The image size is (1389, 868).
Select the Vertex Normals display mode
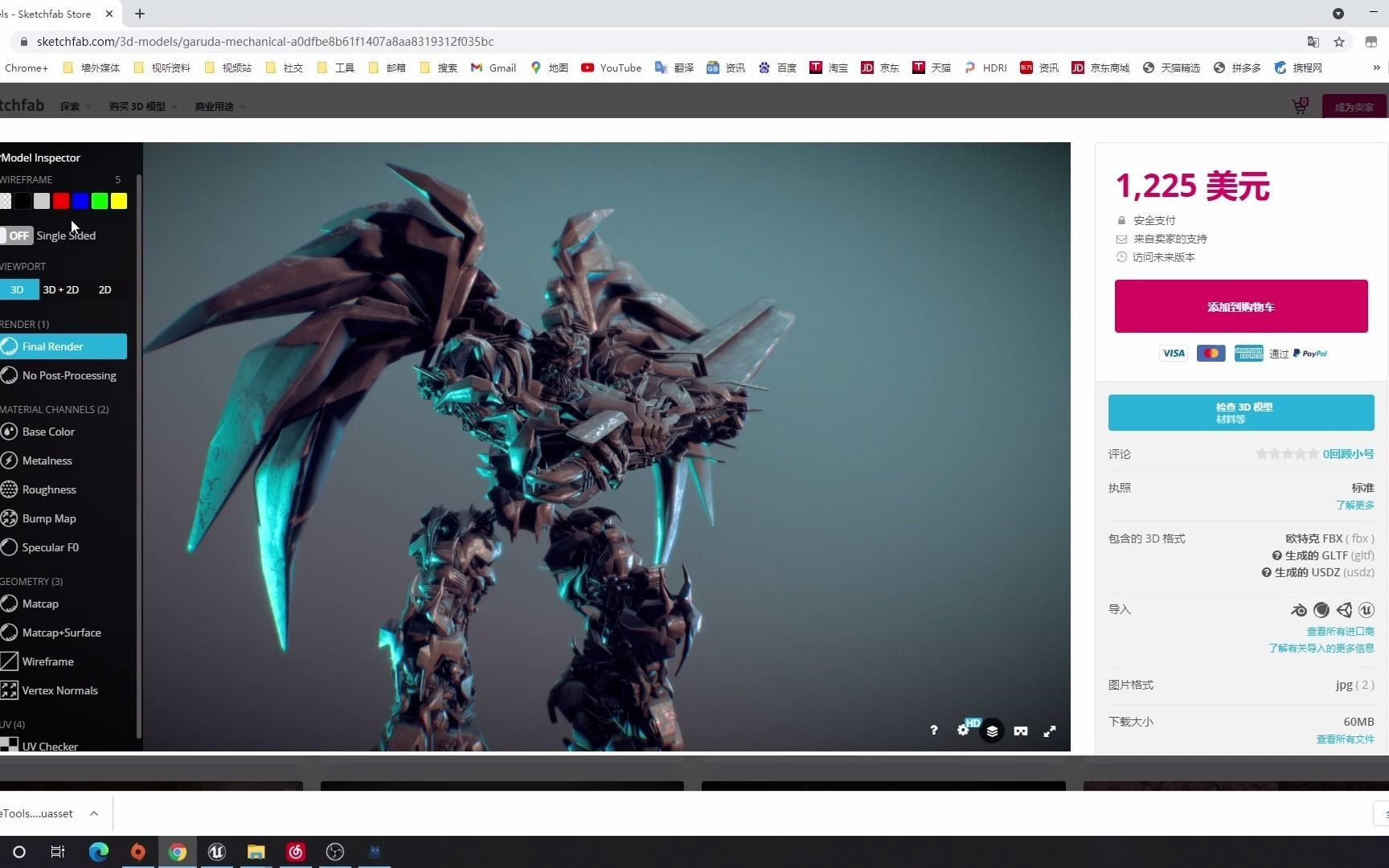[59, 690]
